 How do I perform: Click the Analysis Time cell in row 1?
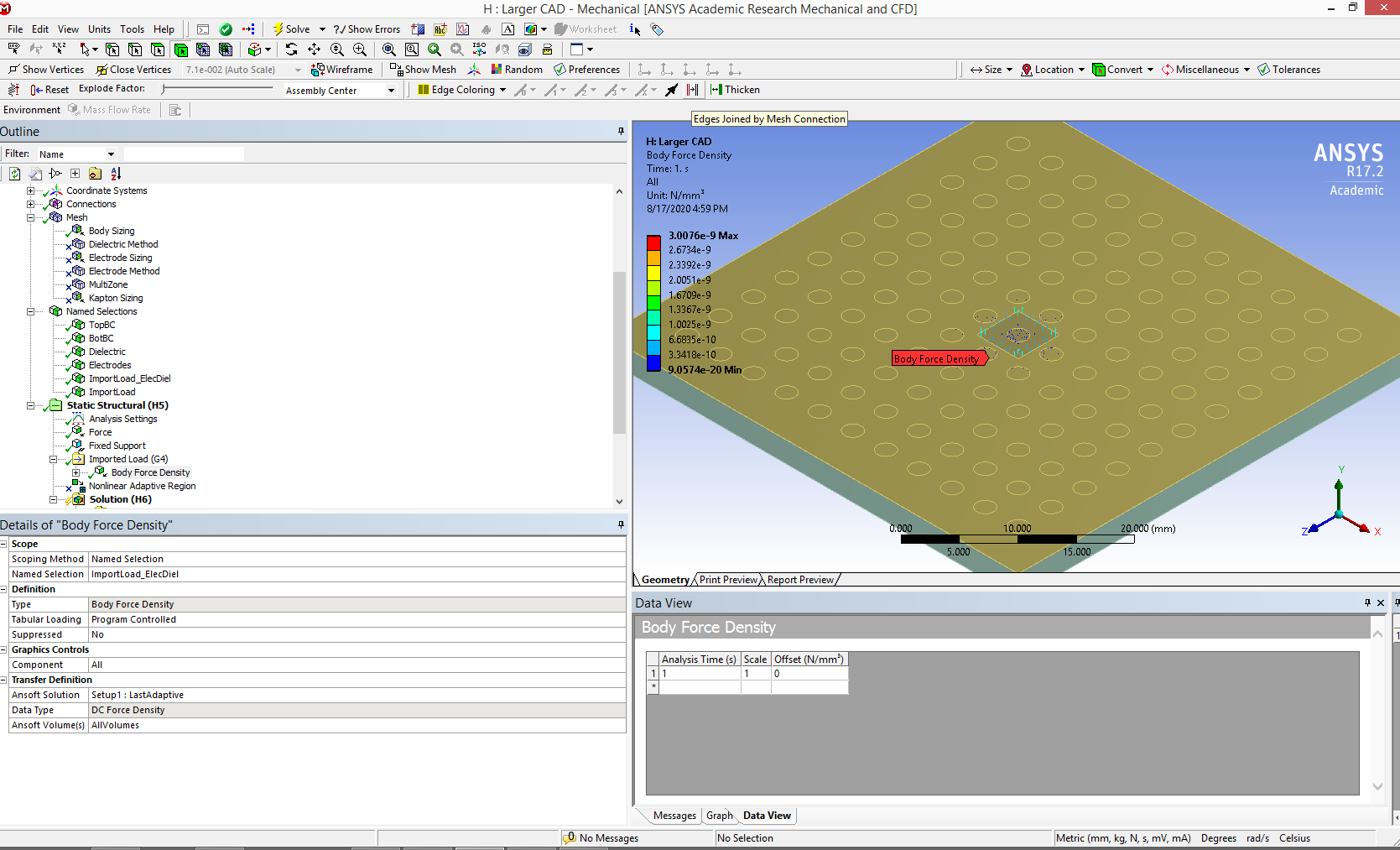click(700, 674)
